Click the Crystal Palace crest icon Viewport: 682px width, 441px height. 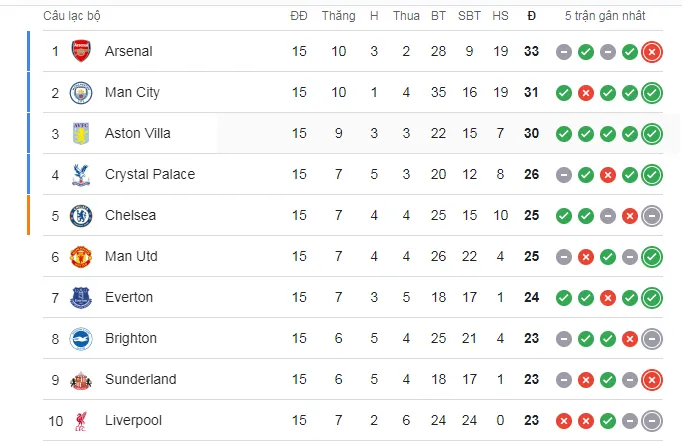click(81, 174)
